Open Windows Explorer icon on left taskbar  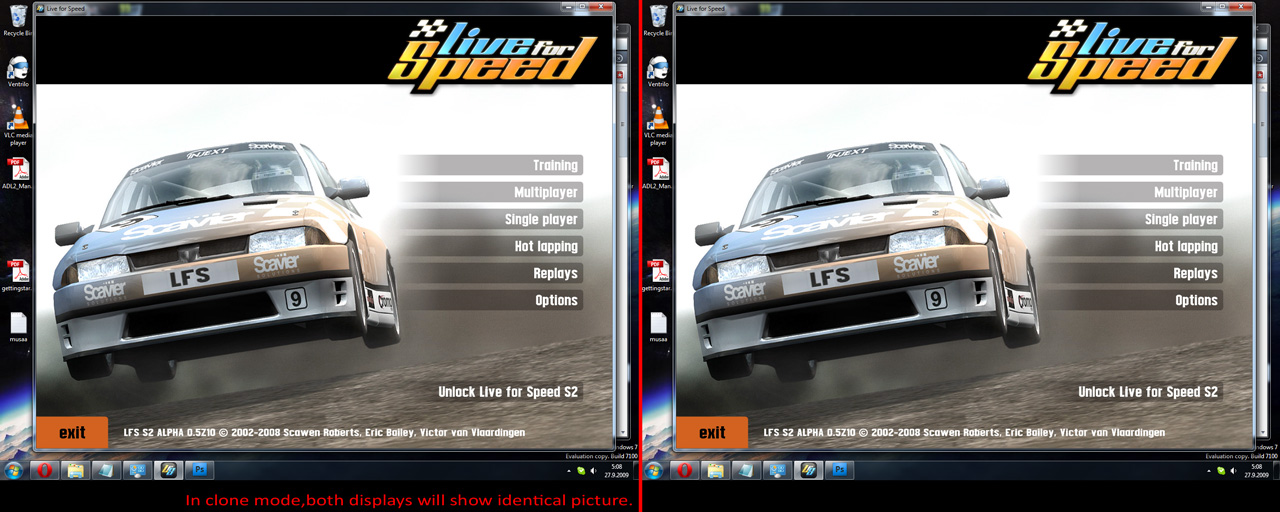[75, 469]
